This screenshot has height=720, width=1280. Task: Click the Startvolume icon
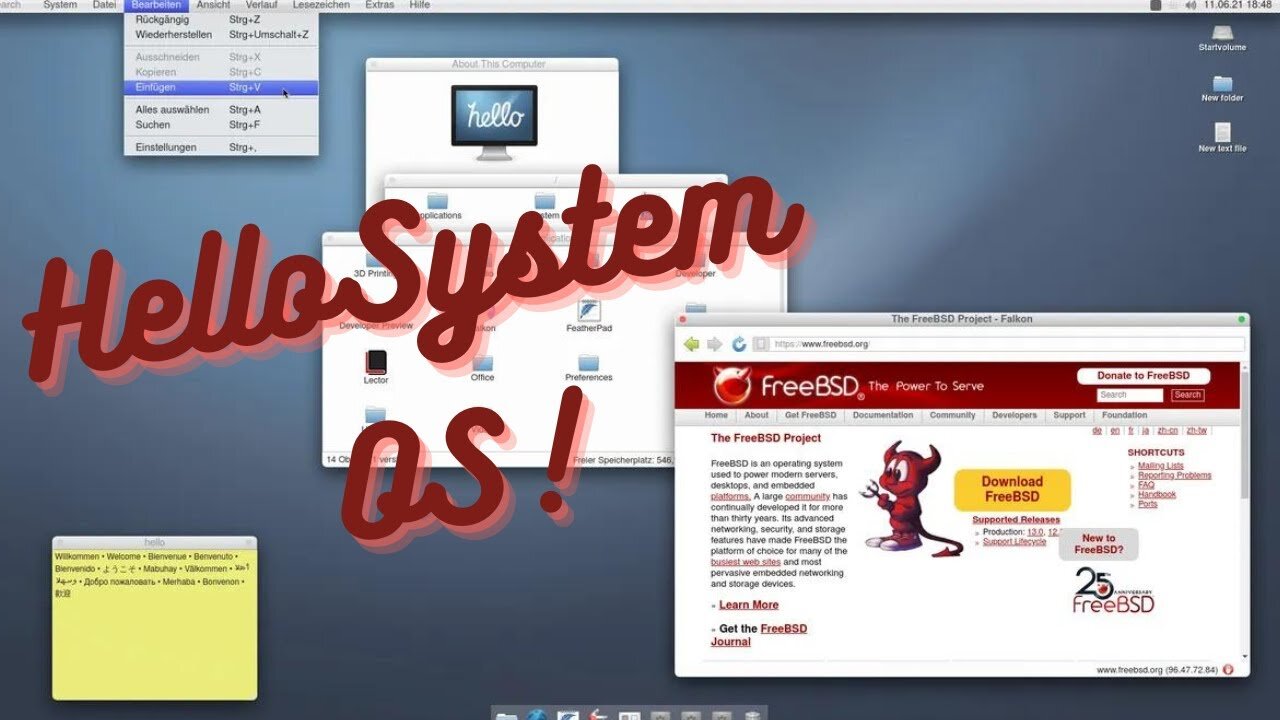tap(1221, 35)
